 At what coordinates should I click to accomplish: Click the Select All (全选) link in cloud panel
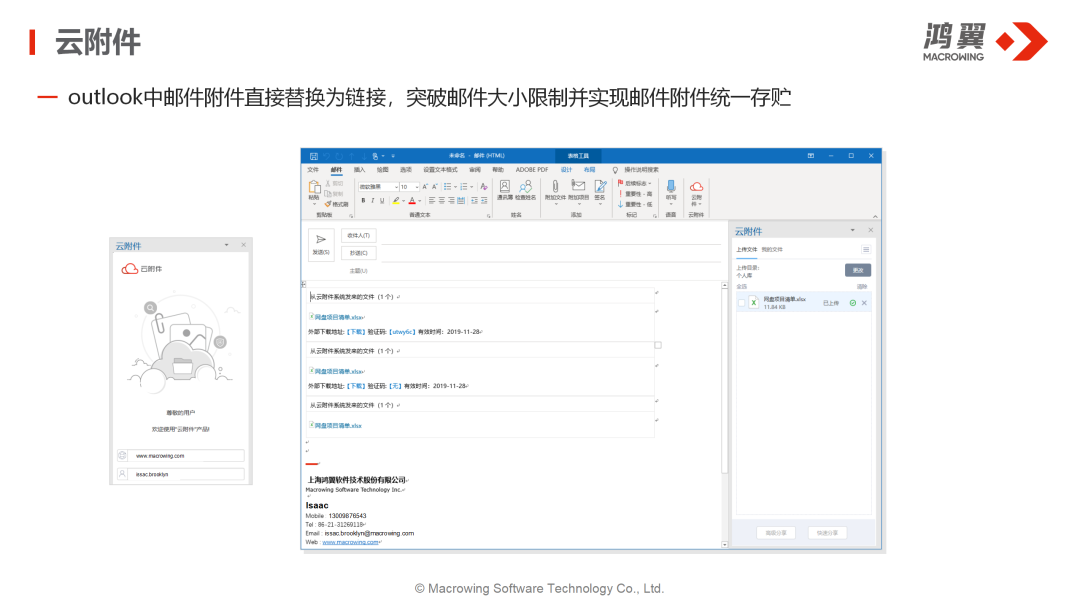(x=741, y=286)
